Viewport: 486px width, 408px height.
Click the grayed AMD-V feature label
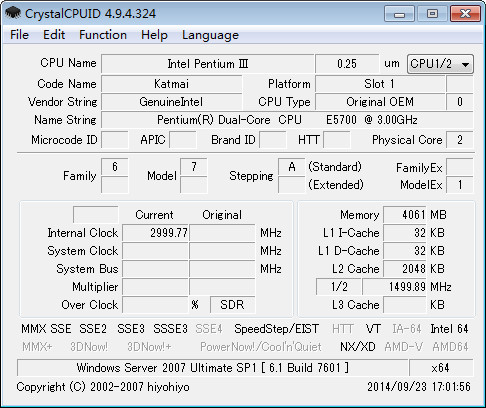[403, 347]
